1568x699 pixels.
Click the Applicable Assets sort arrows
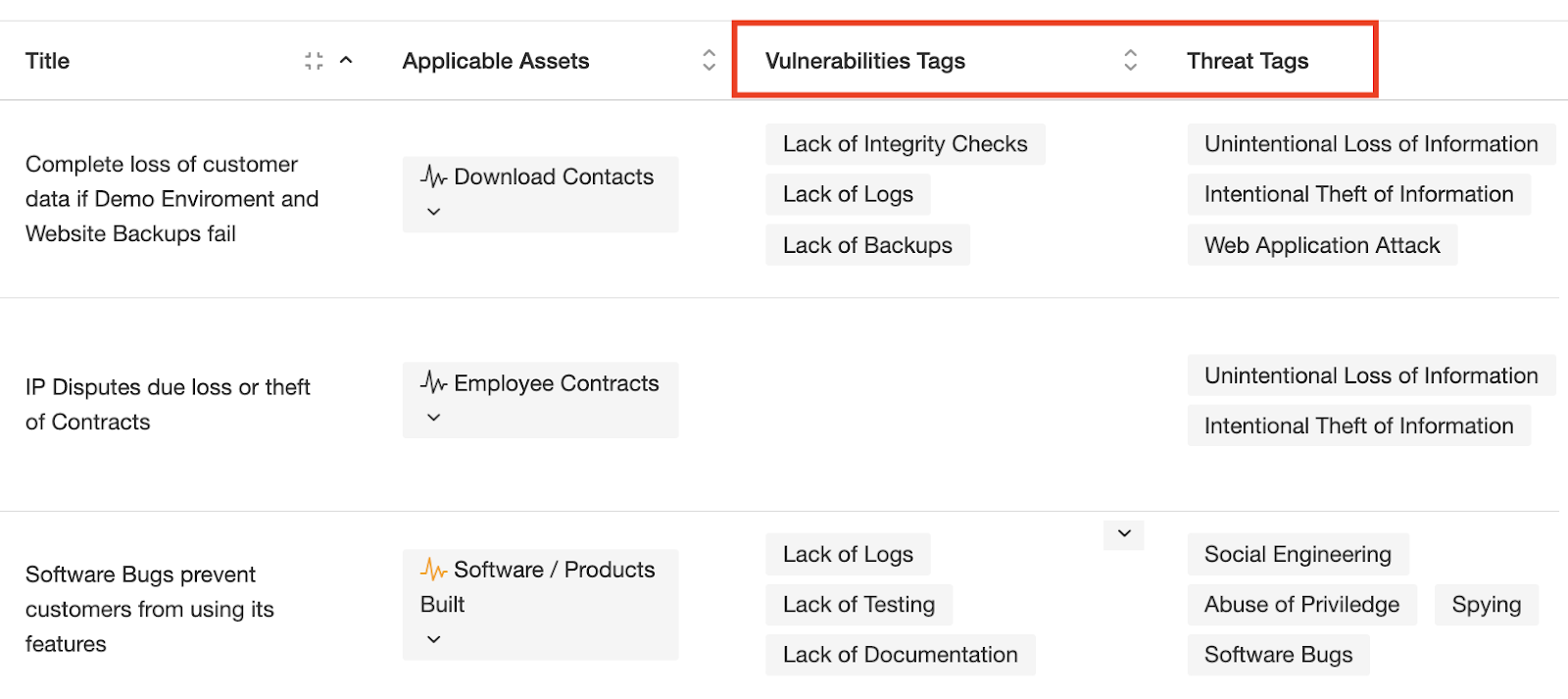click(709, 61)
